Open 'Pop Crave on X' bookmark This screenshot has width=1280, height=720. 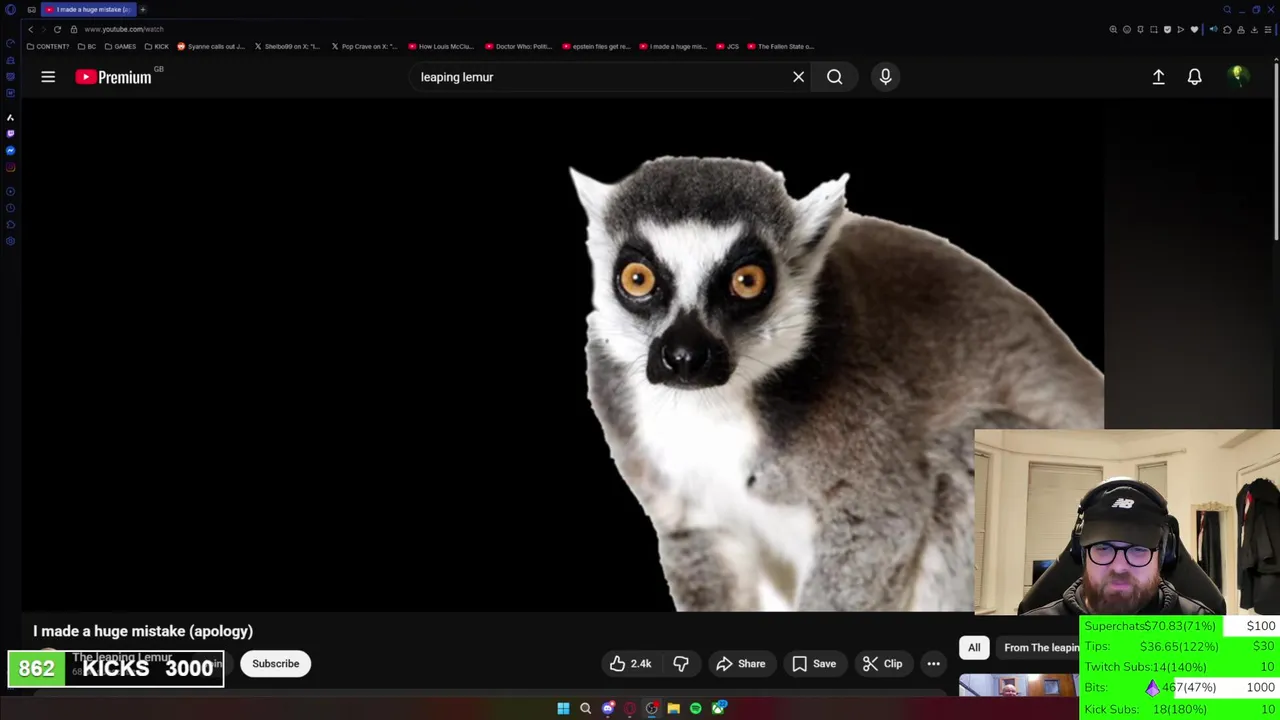[365, 46]
